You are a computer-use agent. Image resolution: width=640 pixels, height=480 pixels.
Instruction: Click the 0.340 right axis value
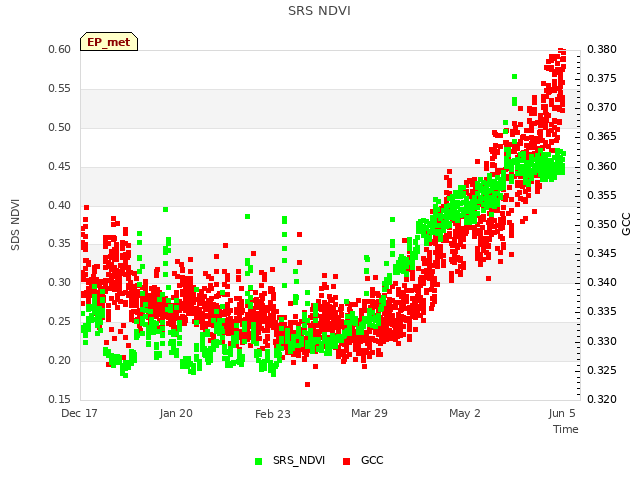click(x=602, y=282)
